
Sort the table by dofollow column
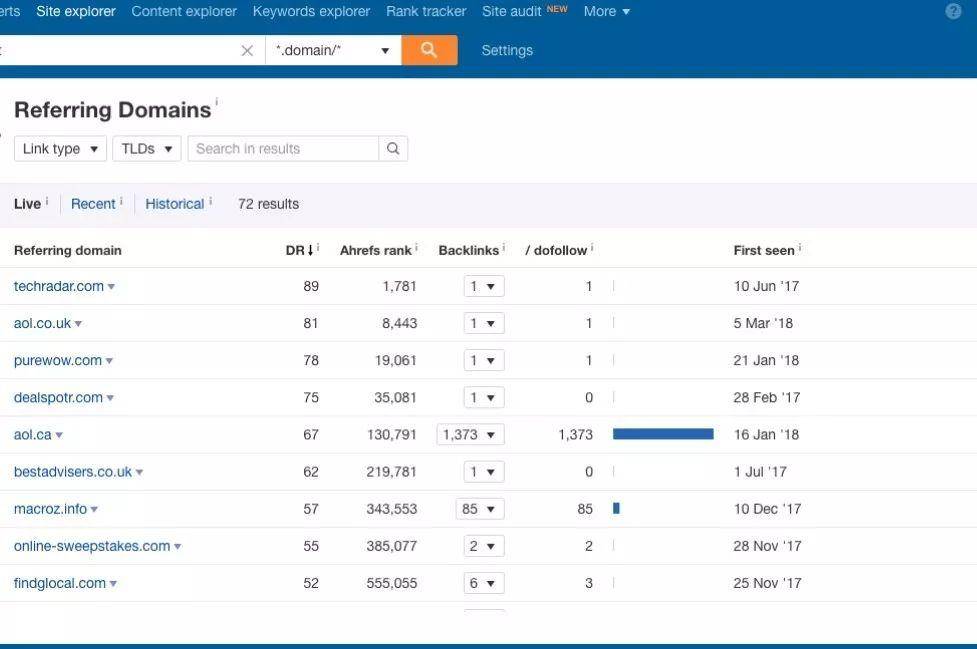tap(556, 250)
